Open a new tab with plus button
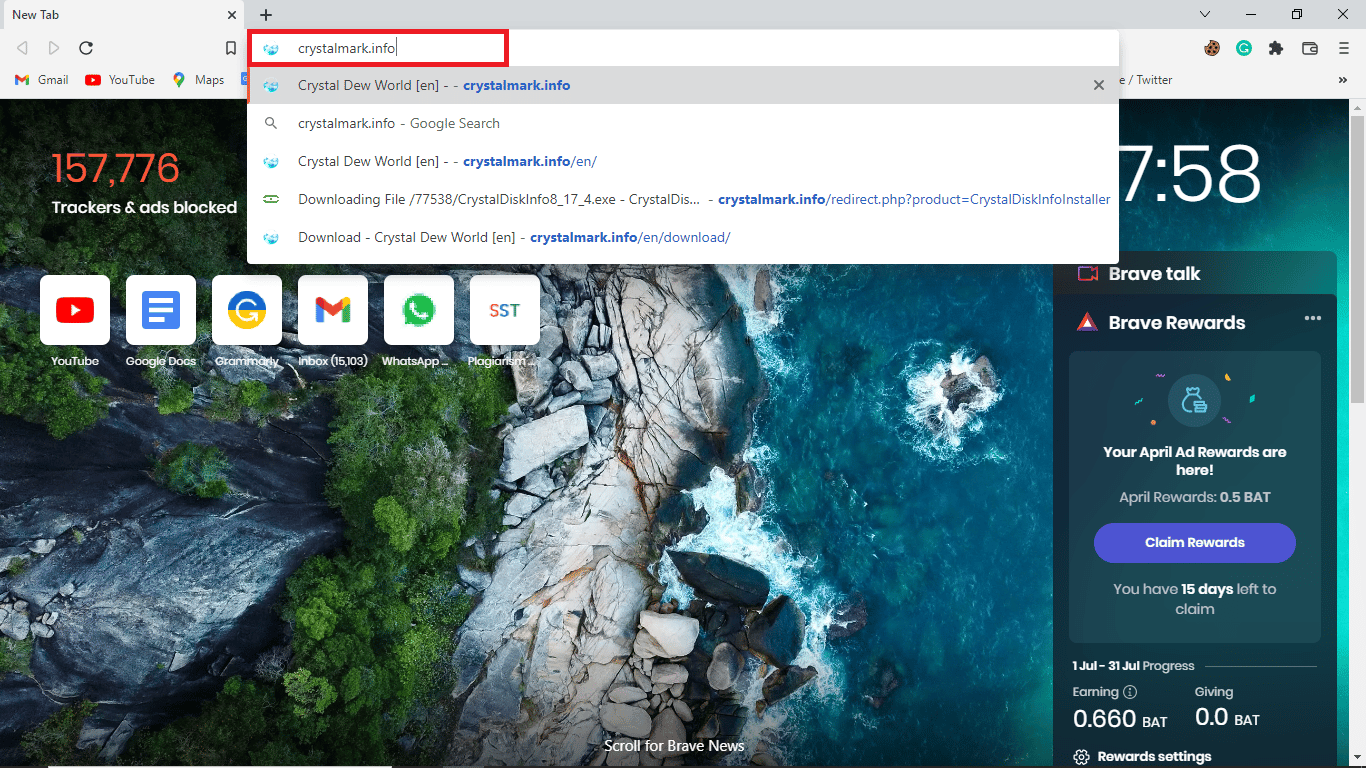The width and height of the screenshot is (1366, 768). click(266, 15)
